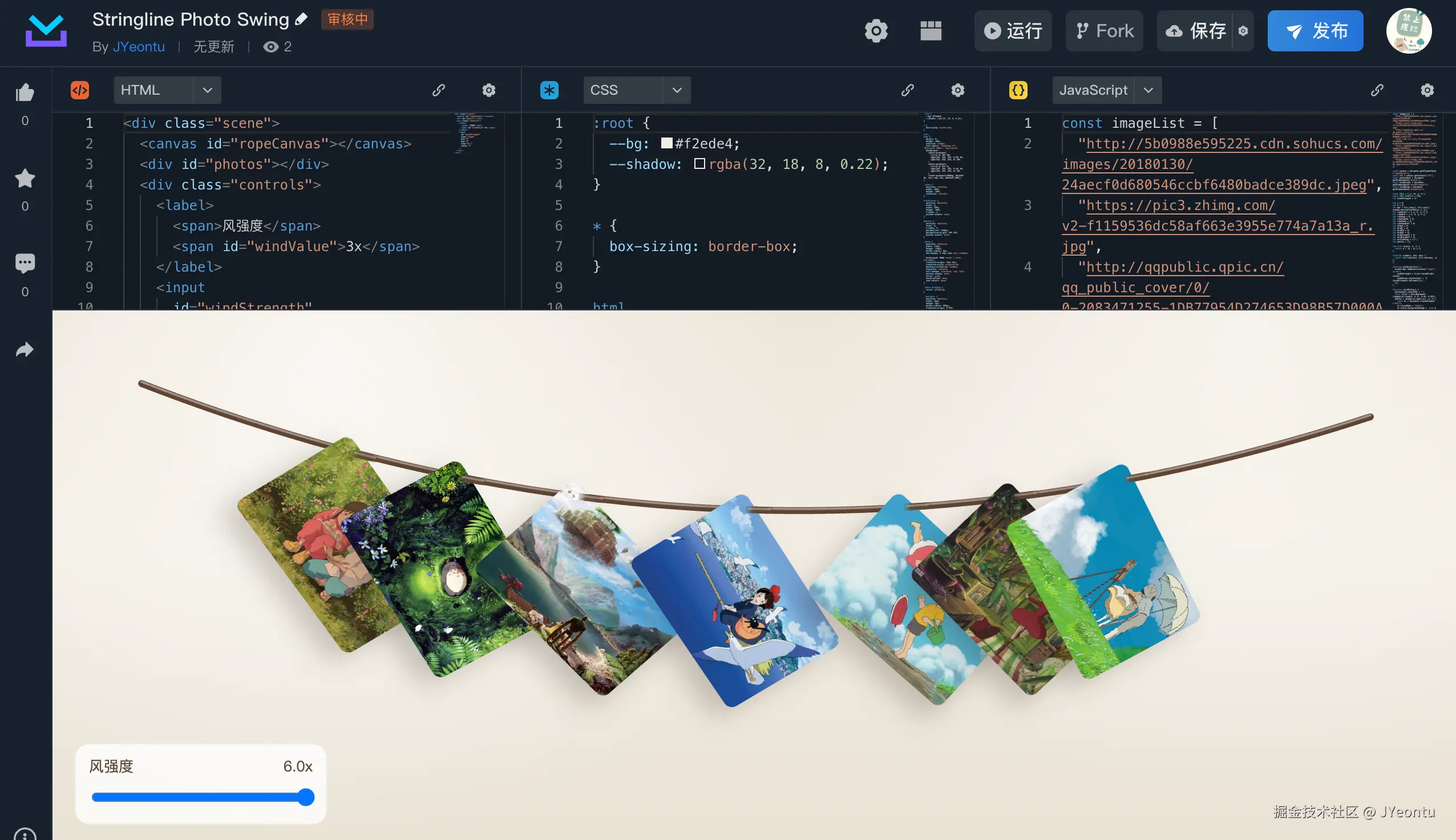Click the CSS panel blue asterisk icon

click(x=549, y=90)
